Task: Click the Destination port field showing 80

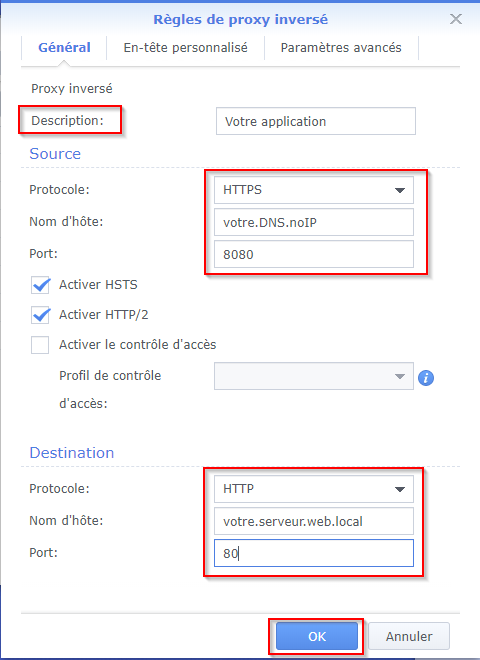Action: coord(314,553)
